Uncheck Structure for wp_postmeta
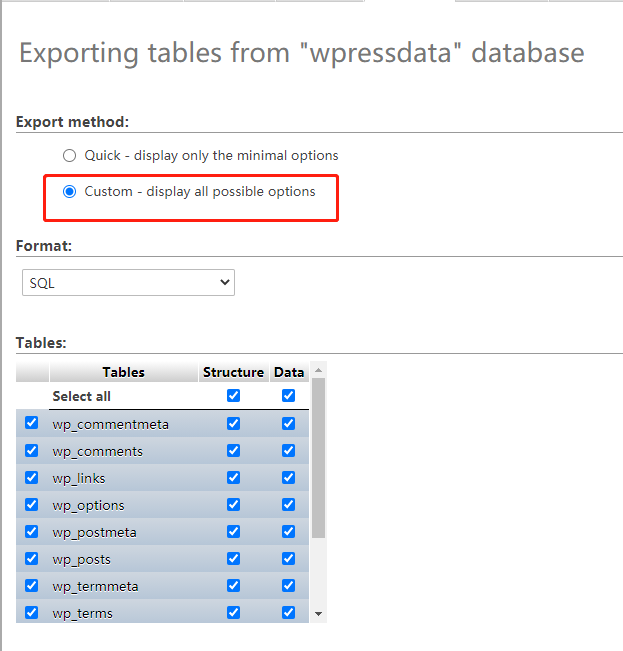 (x=233, y=531)
